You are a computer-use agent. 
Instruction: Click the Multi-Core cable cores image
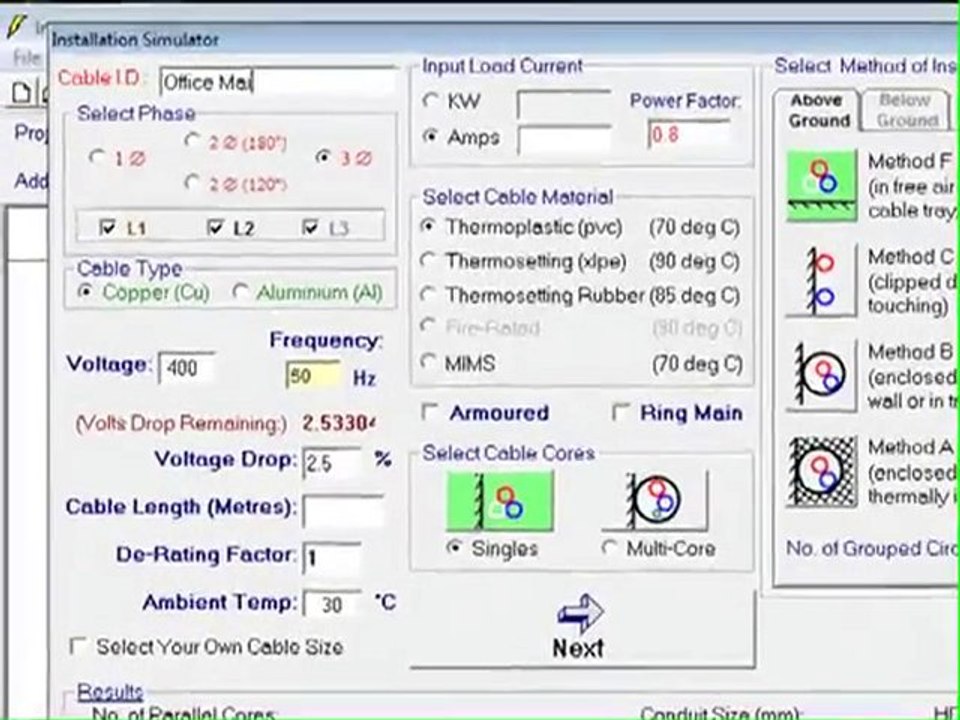(654, 501)
